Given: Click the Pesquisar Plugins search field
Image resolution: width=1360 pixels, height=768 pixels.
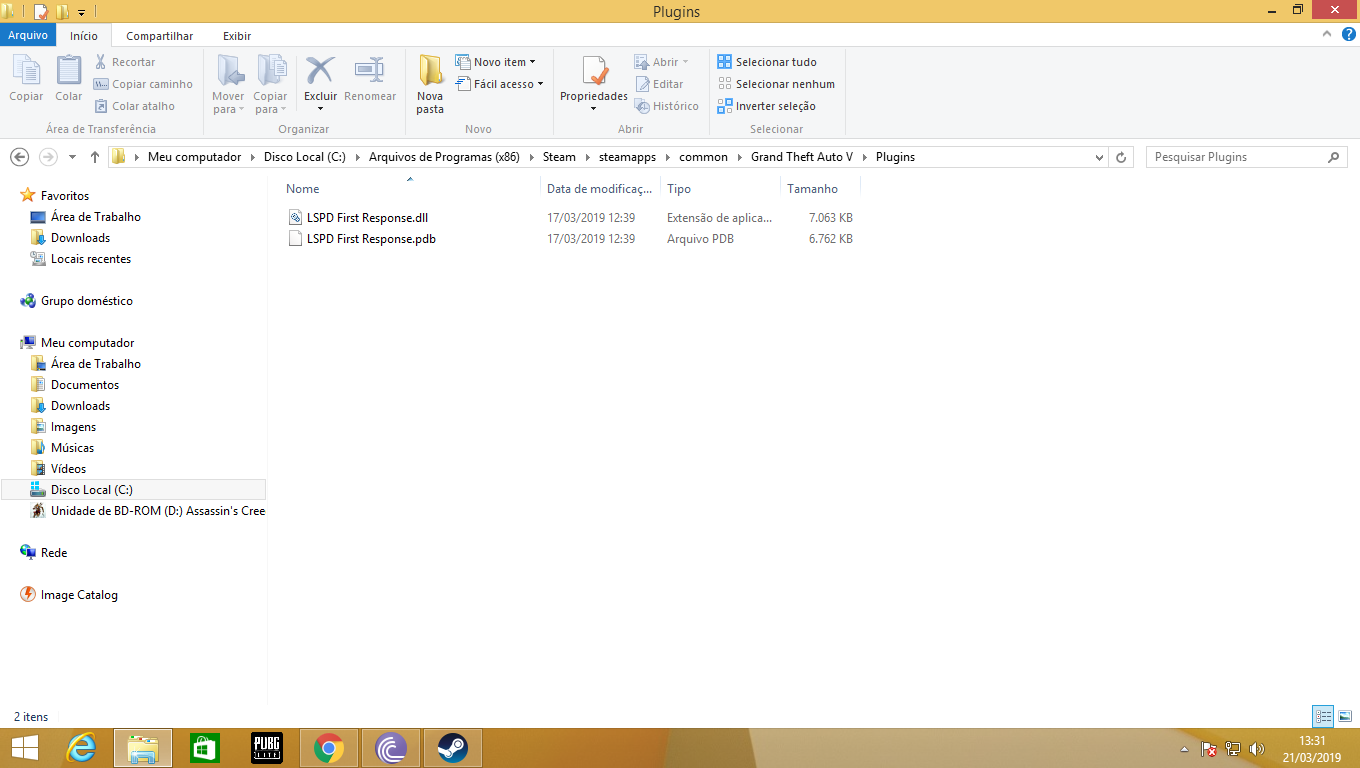Looking at the screenshot, I should [x=1240, y=157].
